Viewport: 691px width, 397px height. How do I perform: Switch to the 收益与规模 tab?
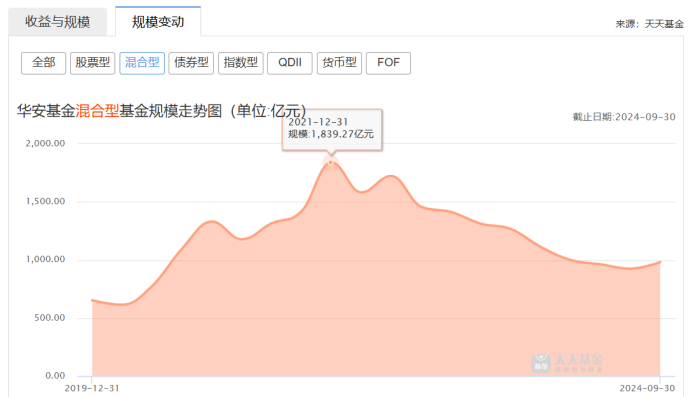coord(58,22)
